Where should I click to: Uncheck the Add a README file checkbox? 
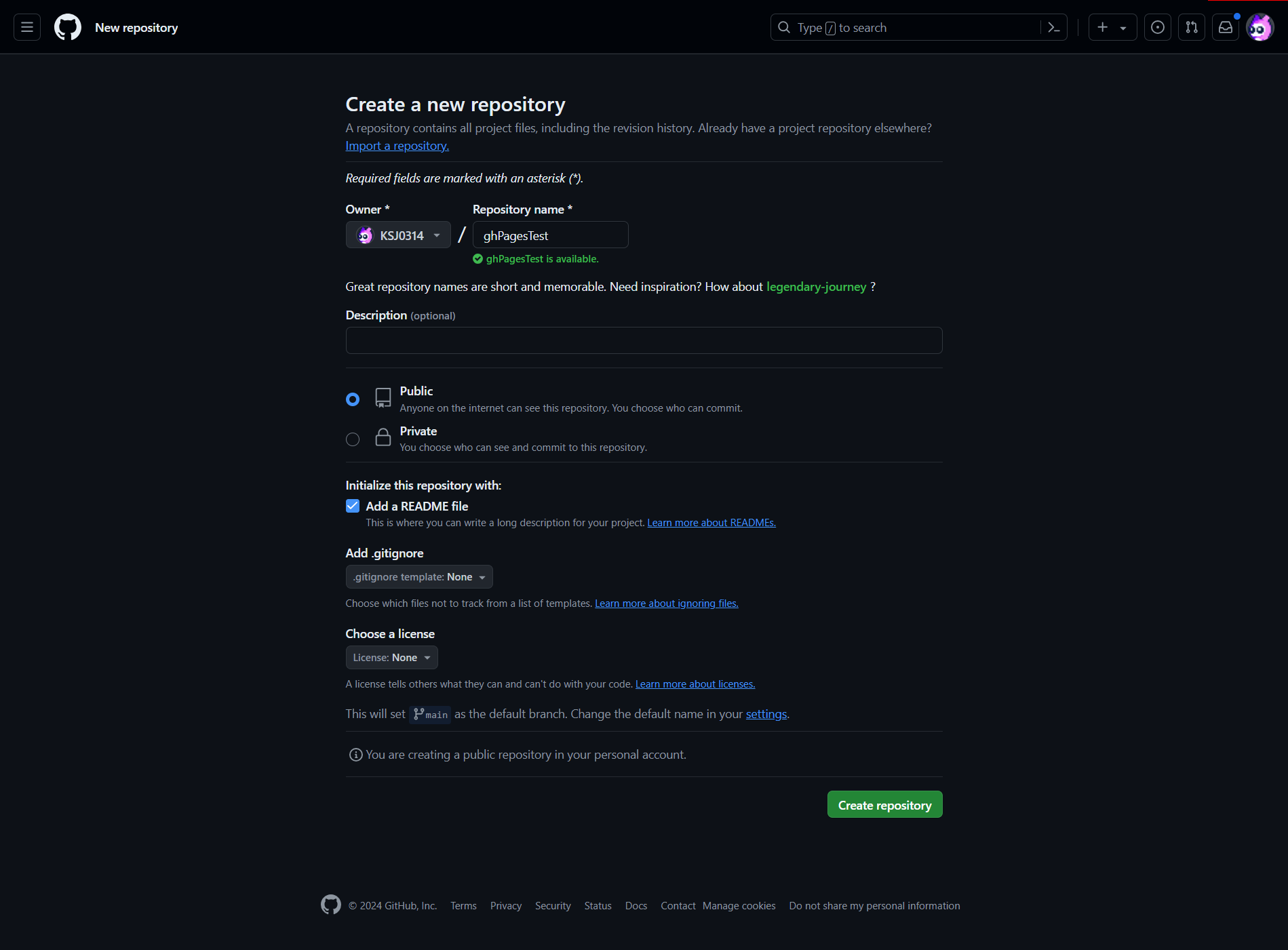pos(353,506)
